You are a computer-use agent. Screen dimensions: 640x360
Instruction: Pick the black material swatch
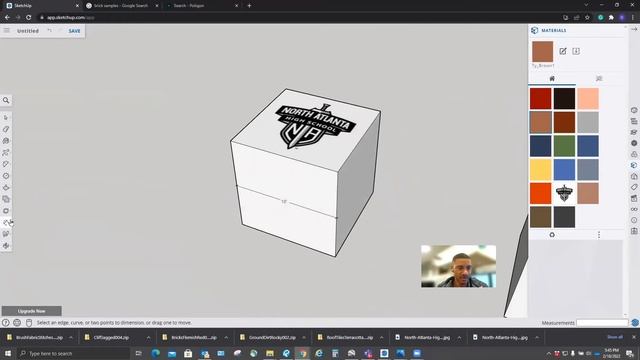point(564,98)
